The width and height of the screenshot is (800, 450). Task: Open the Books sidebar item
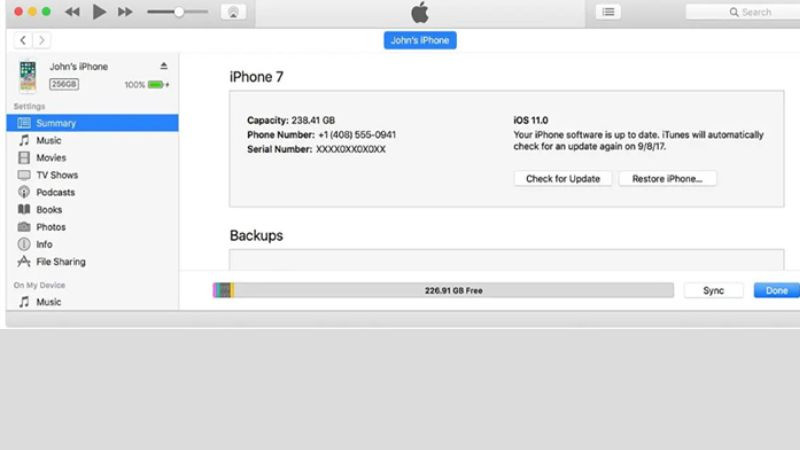pyautogui.click(x=92, y=210)
